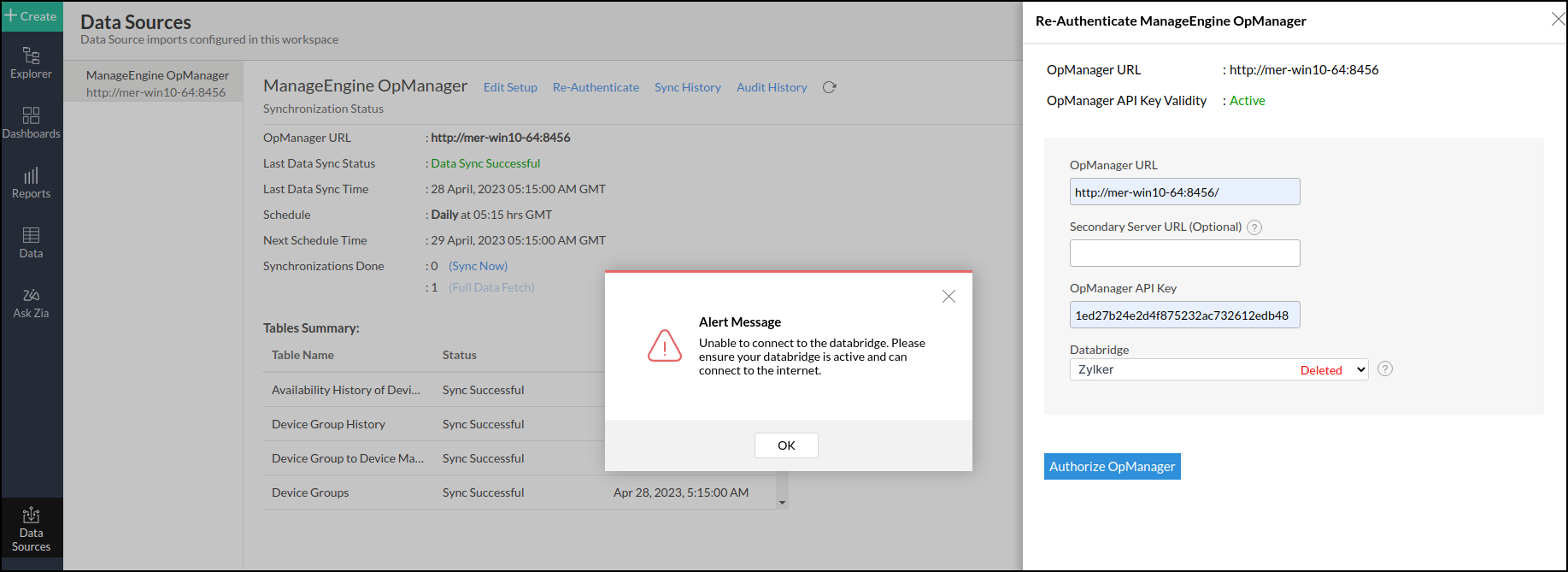Viewport: 1568px width, 572px height.
Task: Click the Create button
Action: pyautogui.click(x=32, y=16)
